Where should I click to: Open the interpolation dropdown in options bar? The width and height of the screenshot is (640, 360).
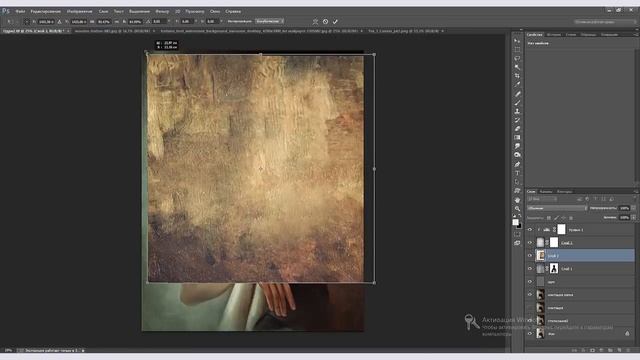(270, 21)
